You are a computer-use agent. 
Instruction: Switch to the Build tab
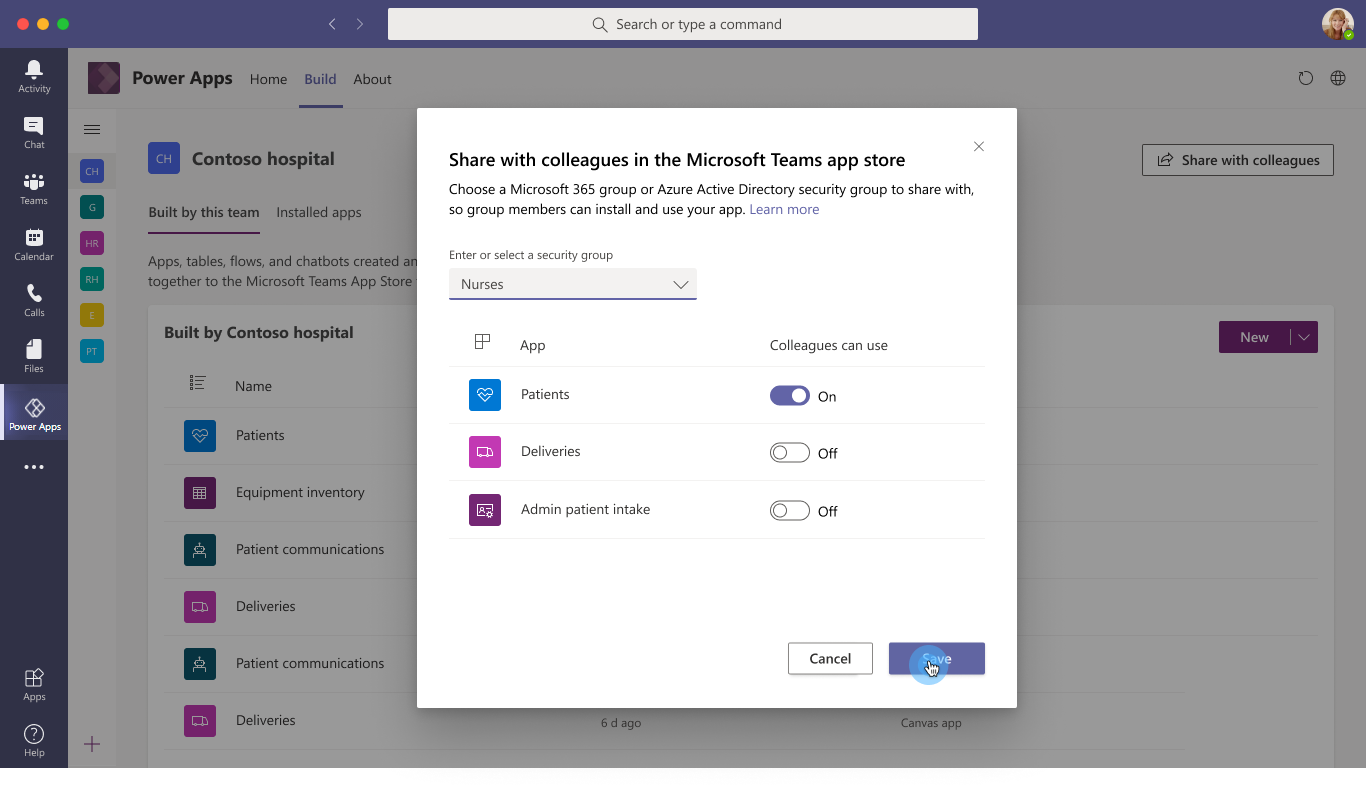320,79
